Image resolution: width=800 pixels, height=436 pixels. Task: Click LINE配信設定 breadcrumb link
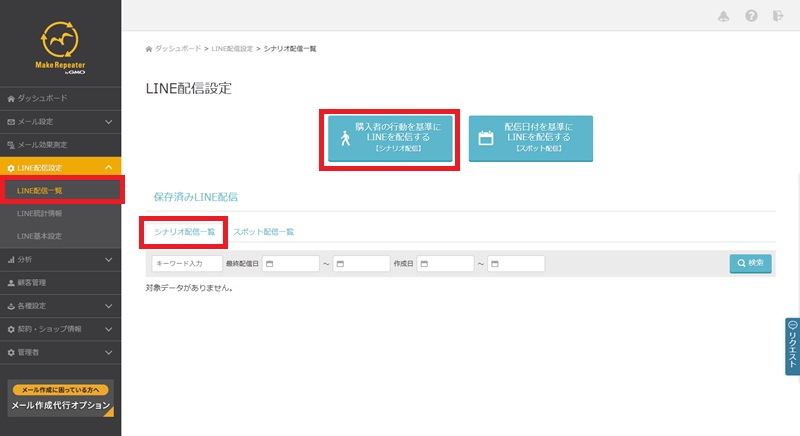click(232, 48)
